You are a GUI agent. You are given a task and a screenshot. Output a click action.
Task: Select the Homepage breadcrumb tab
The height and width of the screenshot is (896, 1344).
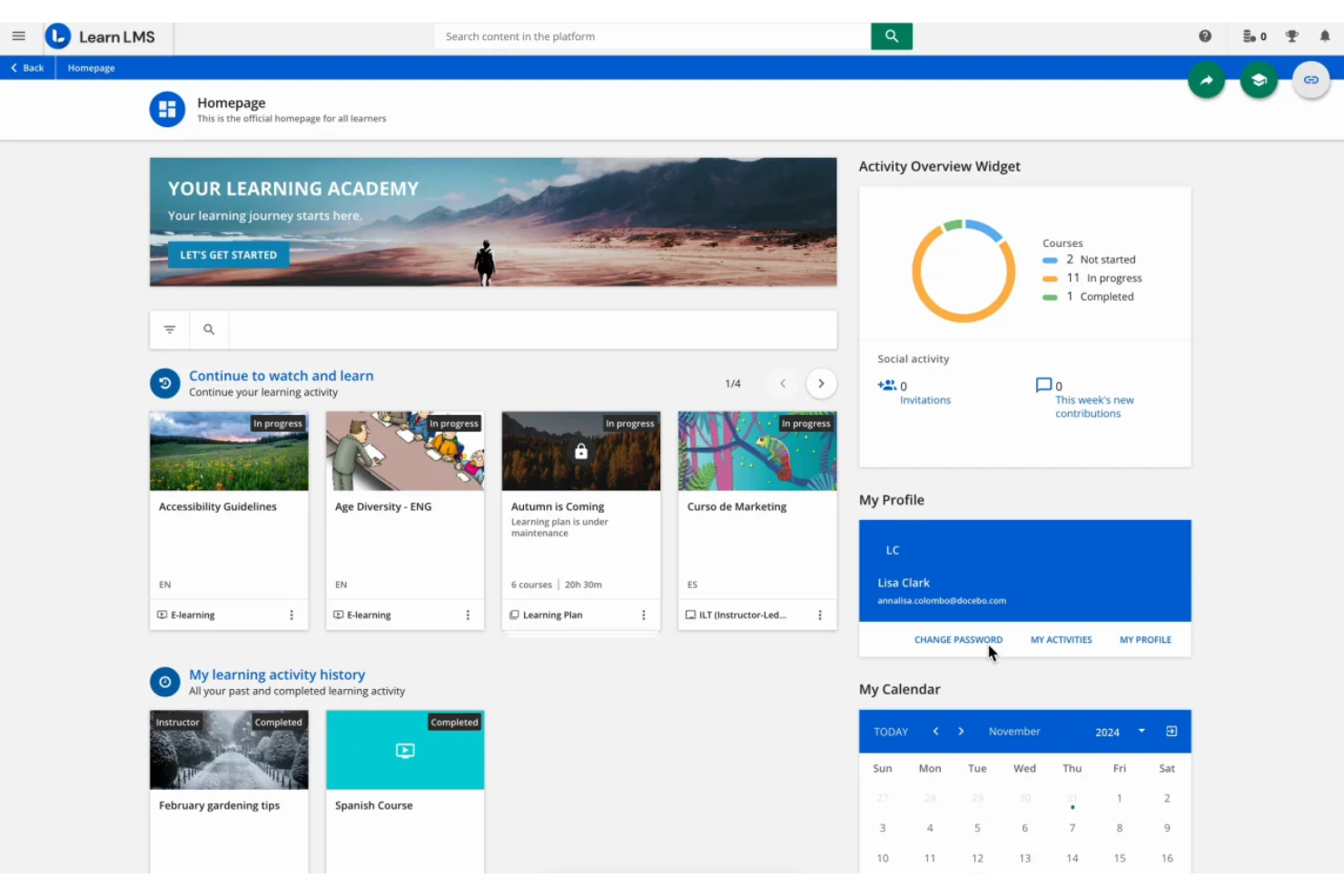point(91,67)
